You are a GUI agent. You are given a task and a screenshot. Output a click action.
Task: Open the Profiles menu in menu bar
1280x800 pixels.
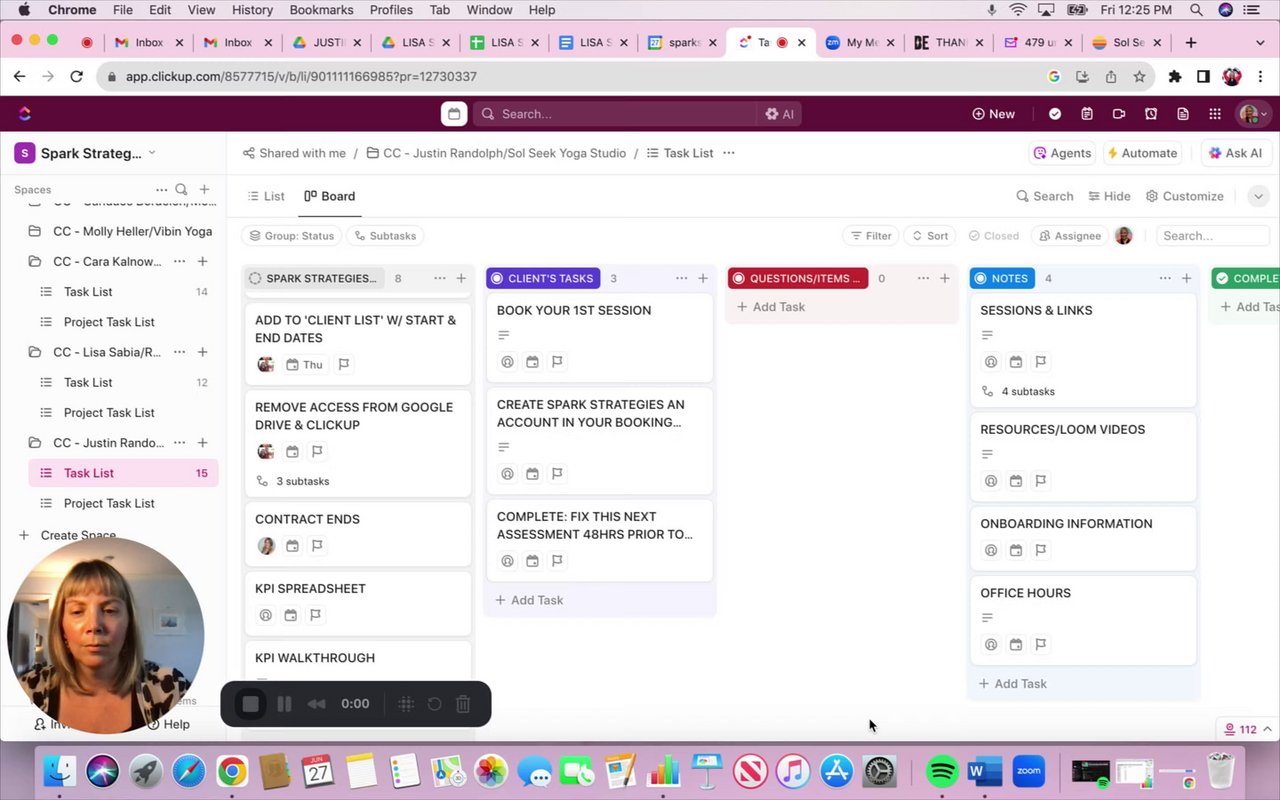(391, 10)
